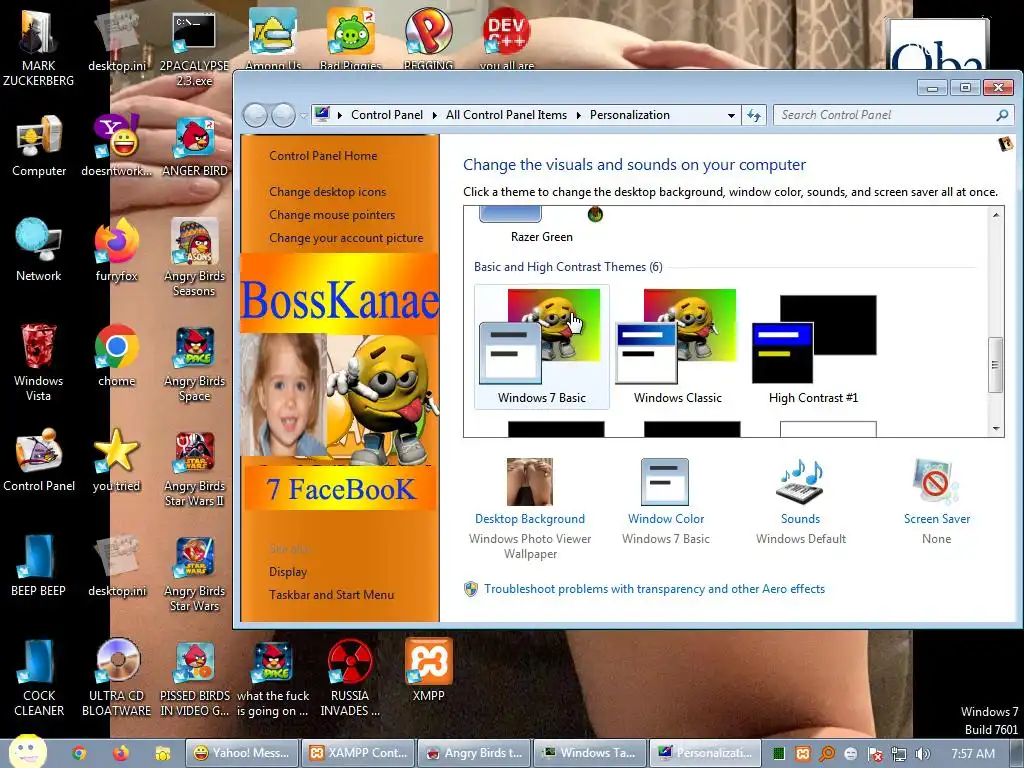The width and height of the screenshot is (1024, 768).
Task: Select the High Contrast #1 theme
Action: click(813, 347)
